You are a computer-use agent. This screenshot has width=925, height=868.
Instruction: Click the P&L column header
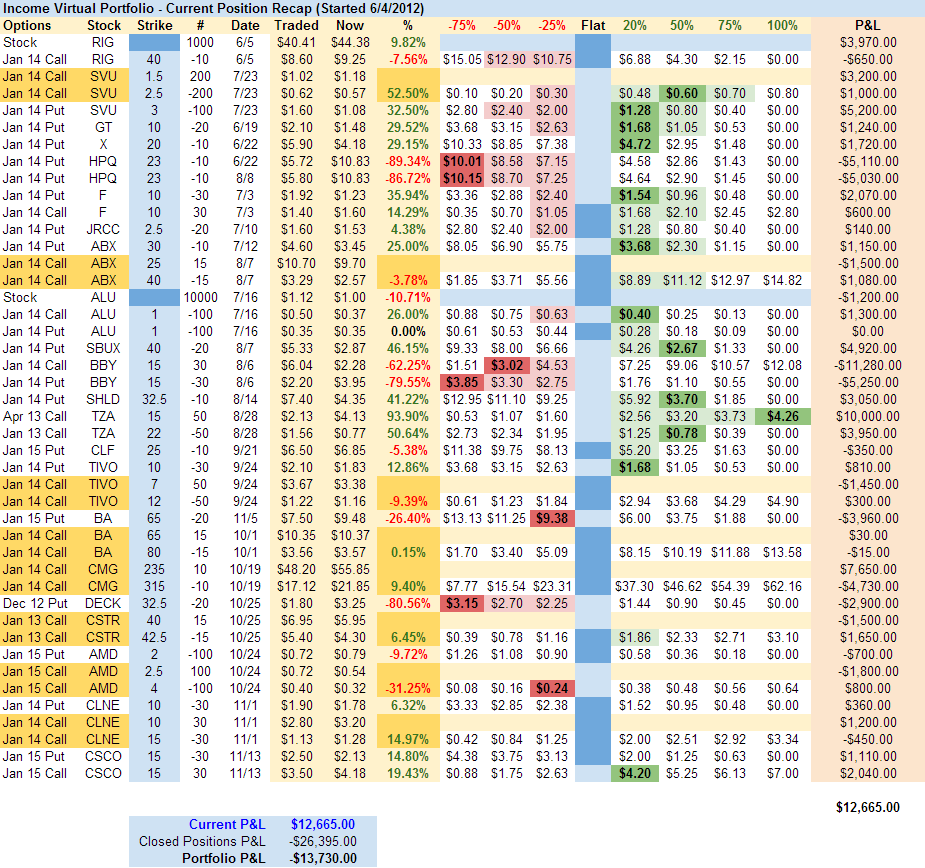tap(868, 25)
